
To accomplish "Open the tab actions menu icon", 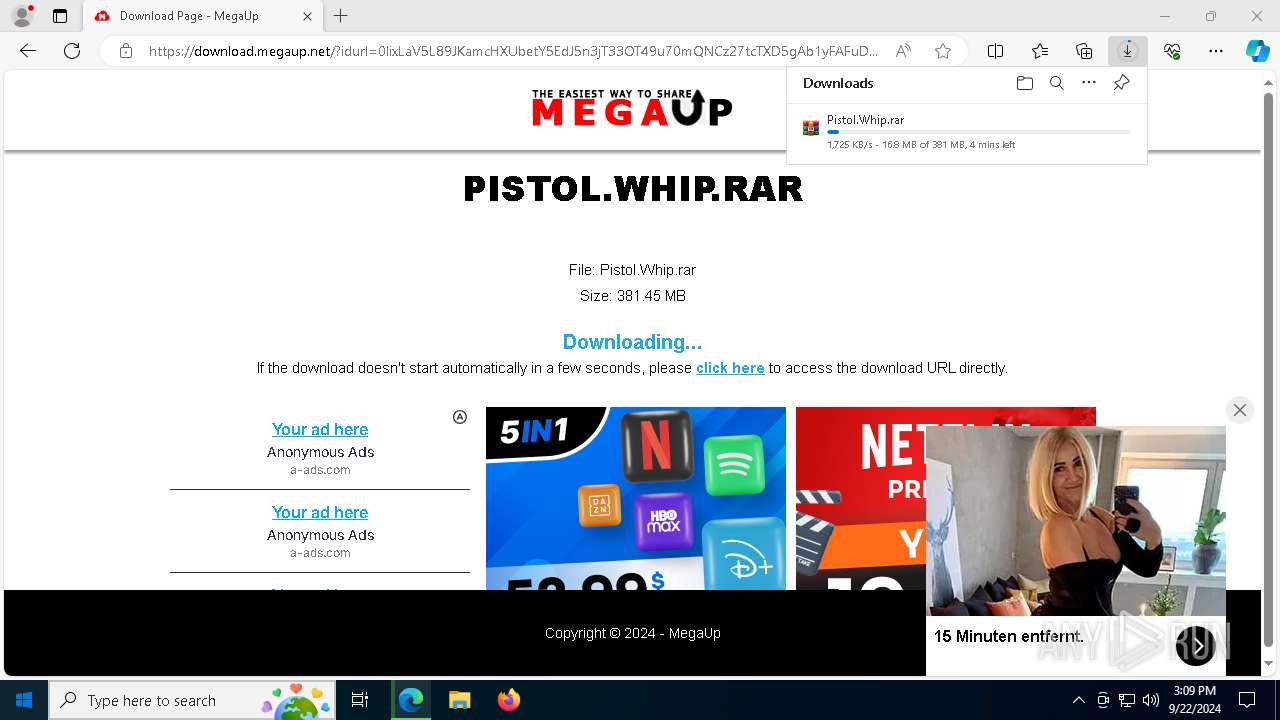I will pyautogui.click(x=60, y=16).
